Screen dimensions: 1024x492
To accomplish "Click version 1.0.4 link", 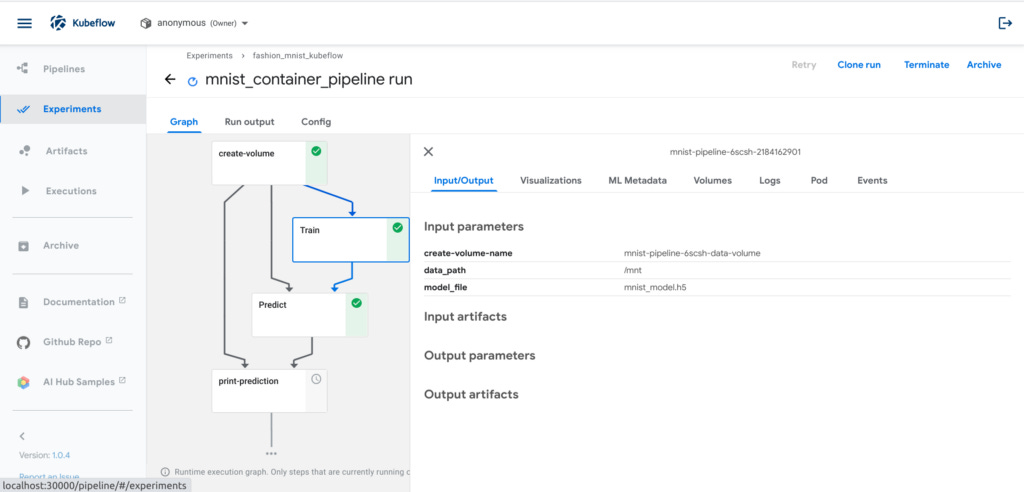I will click(x=61, y=455).
